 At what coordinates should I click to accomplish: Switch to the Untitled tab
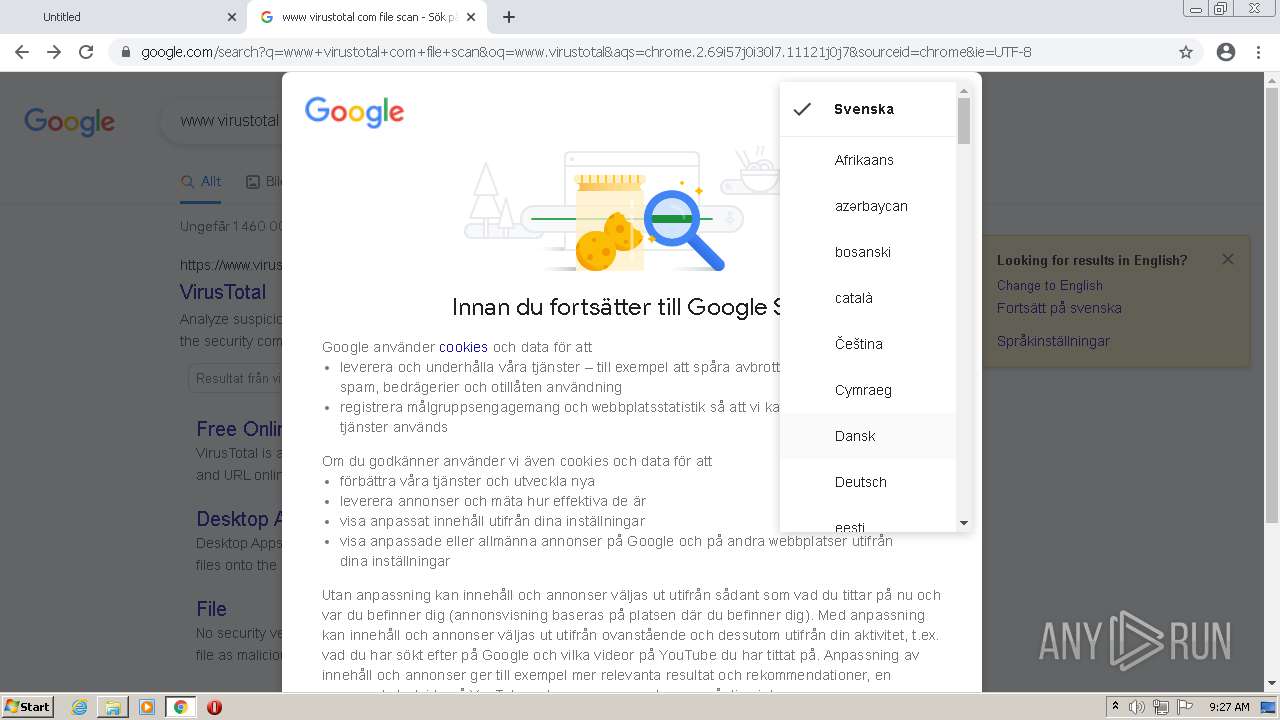coord(125,17)
